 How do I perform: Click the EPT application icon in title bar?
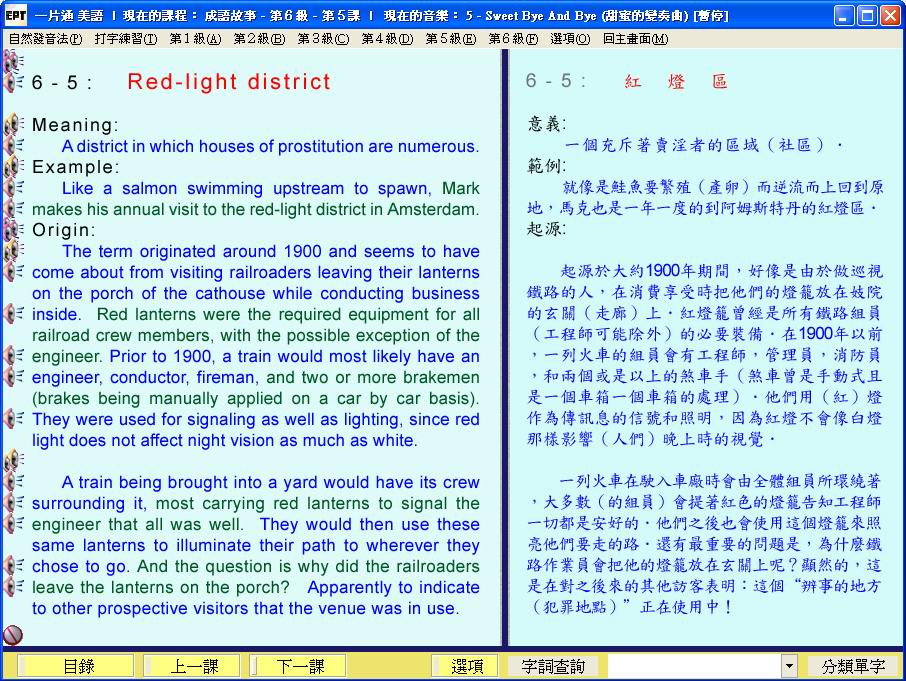coord(15,15)
